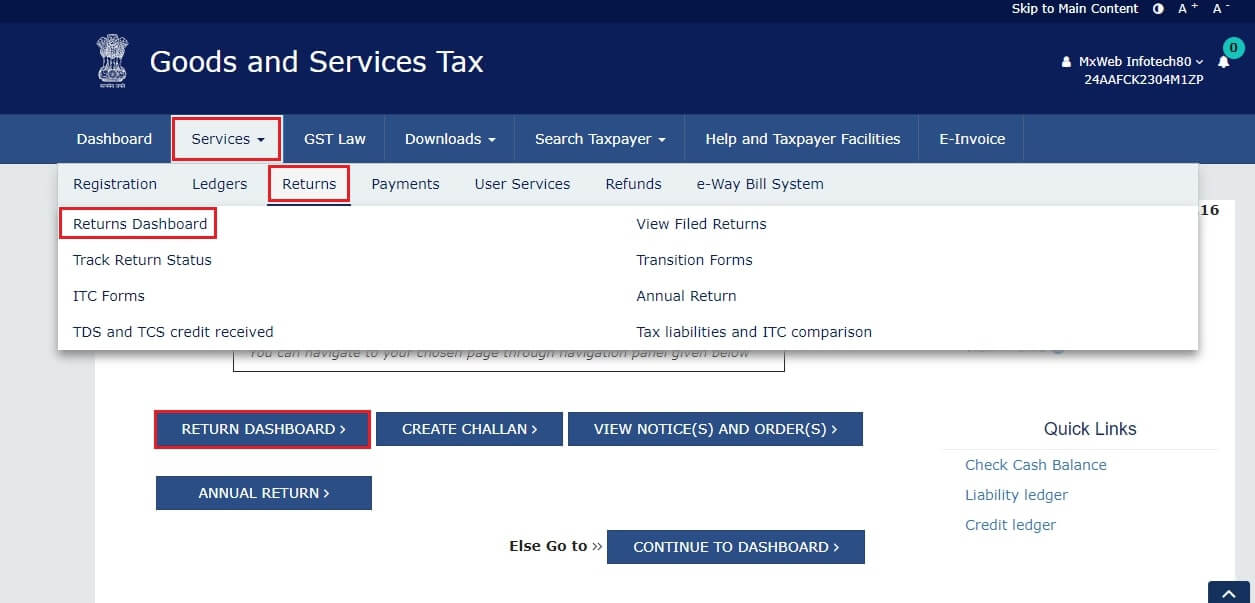The image size is (1255, 603).
Task: Click the GST national emblem logo
Action: tap(111, 60)
